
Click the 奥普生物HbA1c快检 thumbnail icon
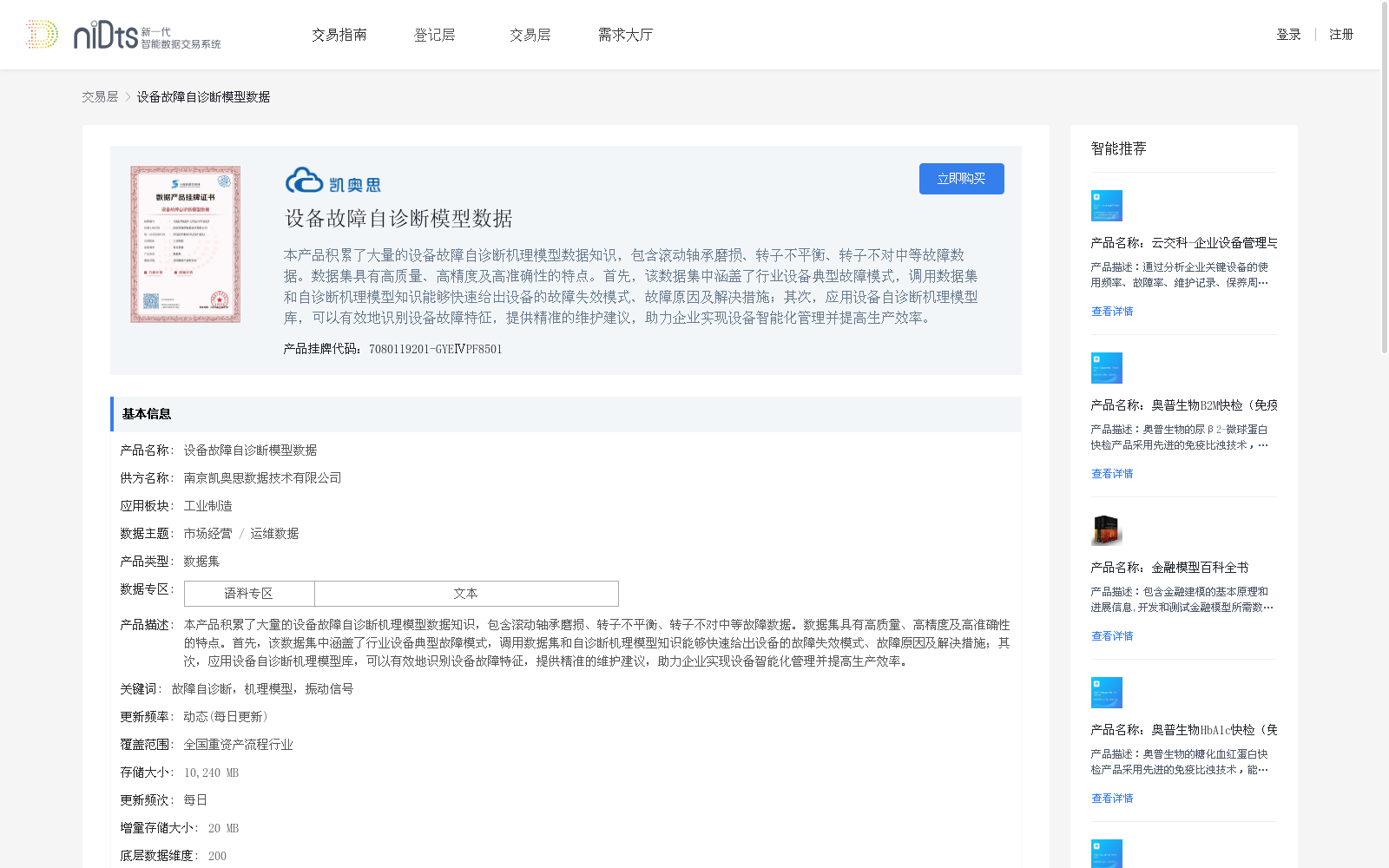point(1107,693)
